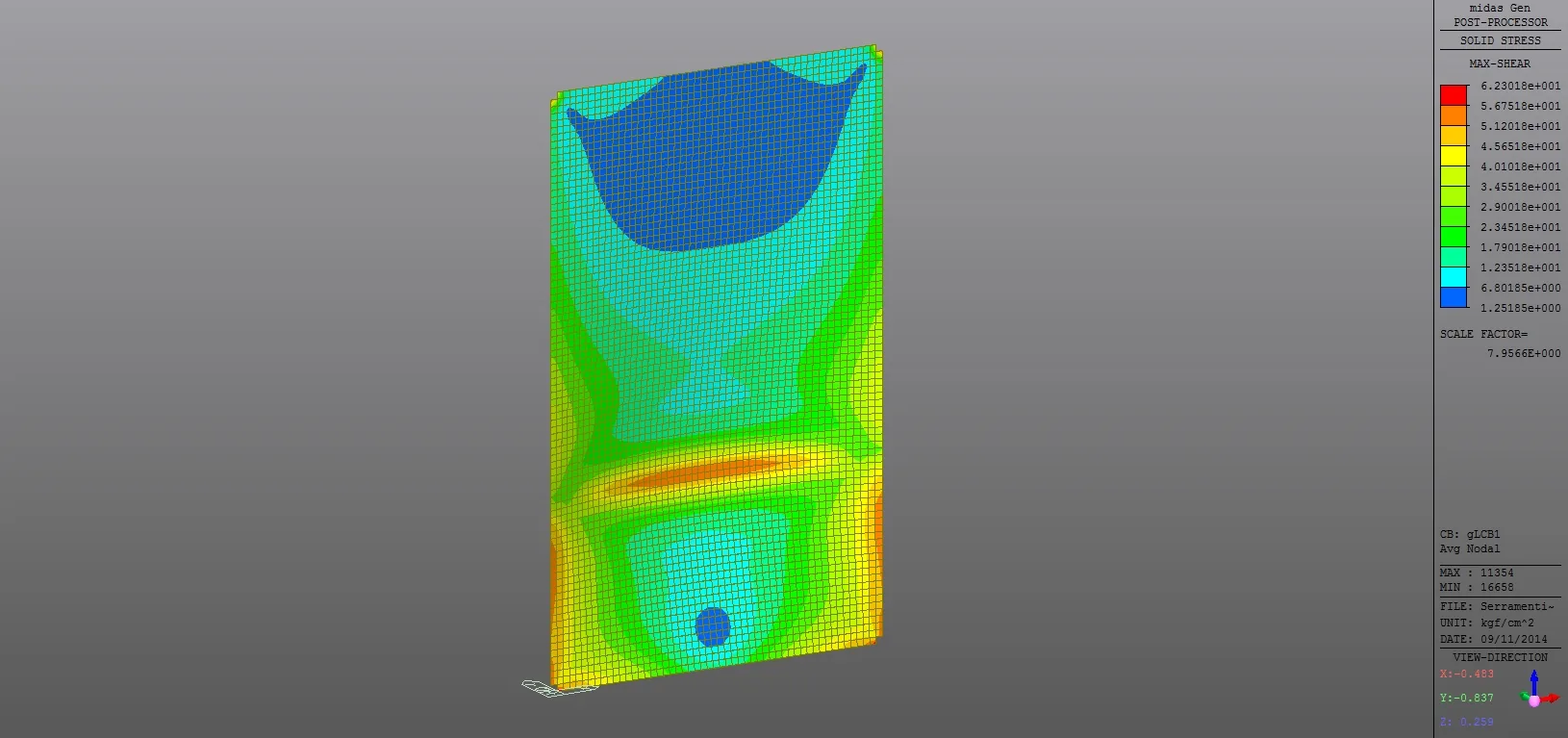Click the UNIT: kgf/cm^2 entry
Screen dimensions: 1568x738
[1487, 623]
